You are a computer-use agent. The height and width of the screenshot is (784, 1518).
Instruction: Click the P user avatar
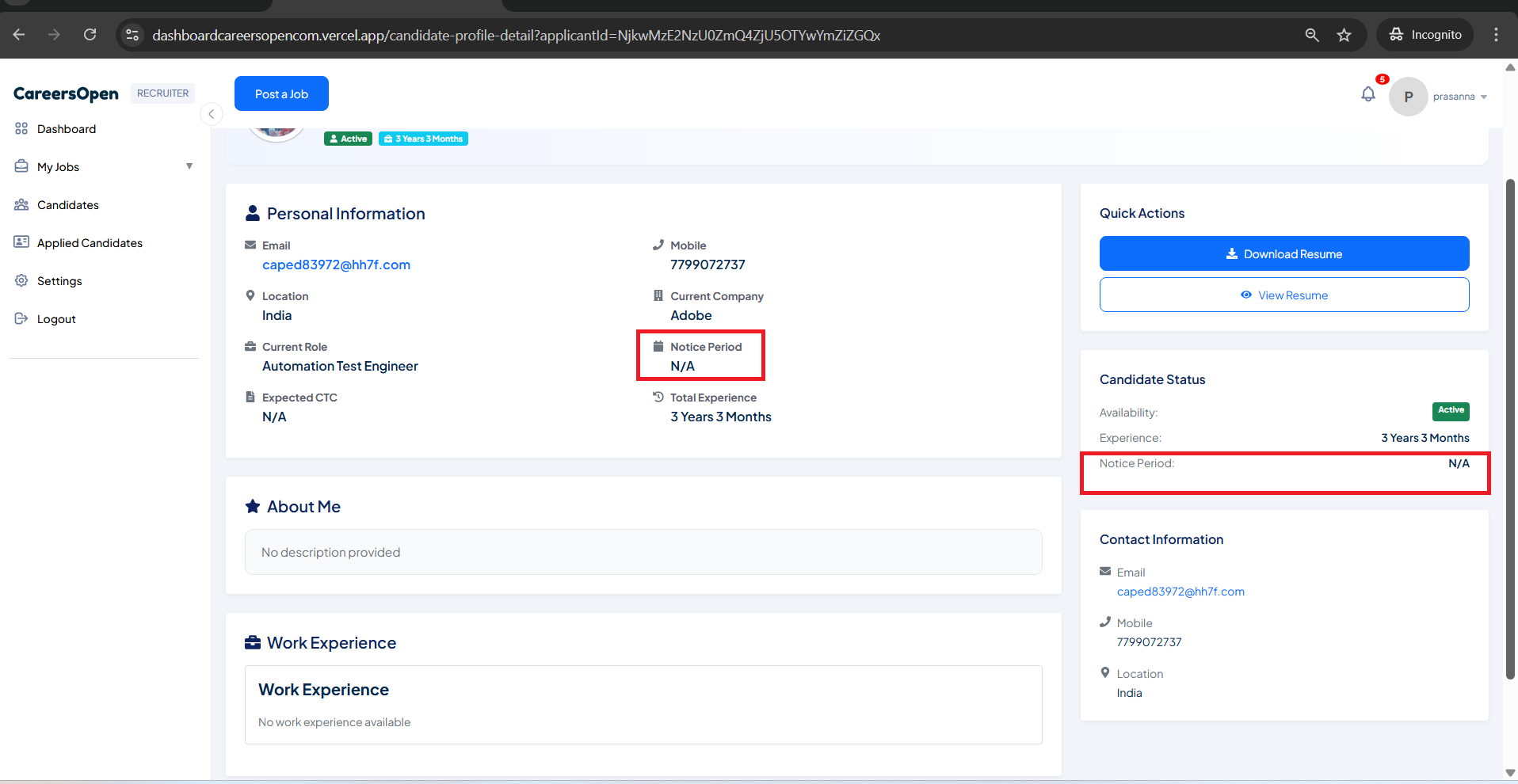[x=1408, y=97]
